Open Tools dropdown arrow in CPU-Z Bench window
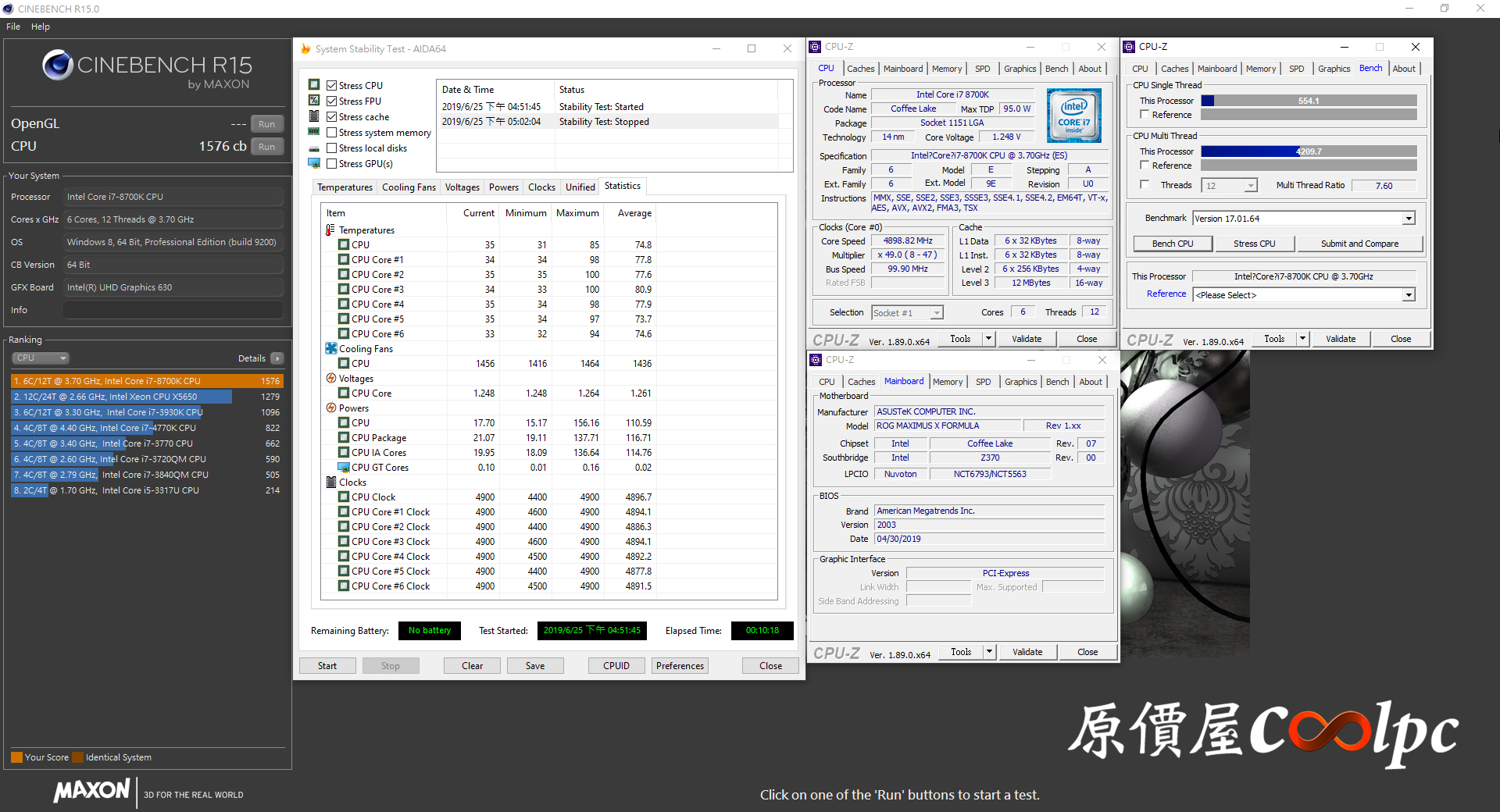Screen dimensions: 1500x812 1302,339
